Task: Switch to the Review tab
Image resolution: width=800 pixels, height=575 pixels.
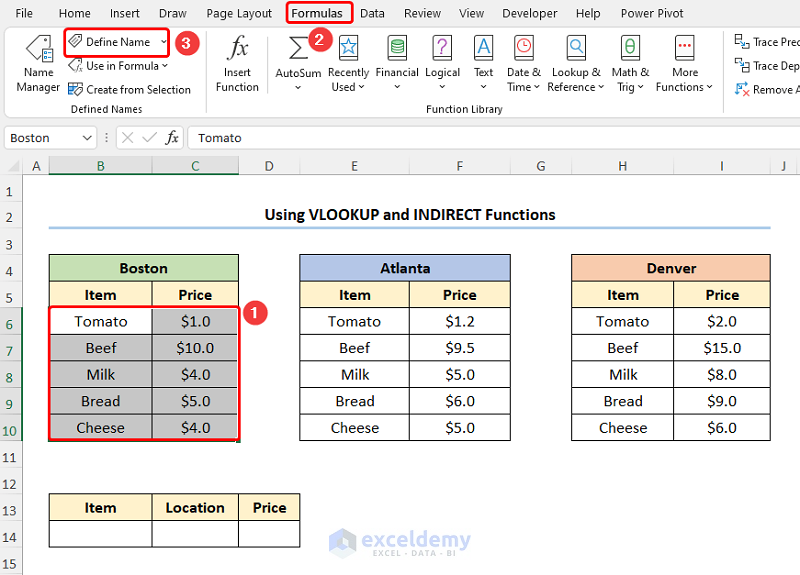Action: click(x=422, y=13)
